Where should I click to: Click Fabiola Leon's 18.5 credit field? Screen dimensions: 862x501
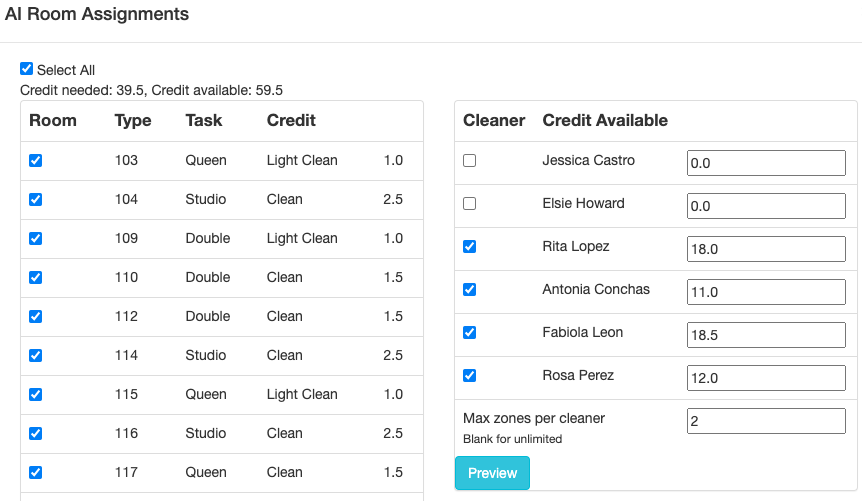(766, 334)
